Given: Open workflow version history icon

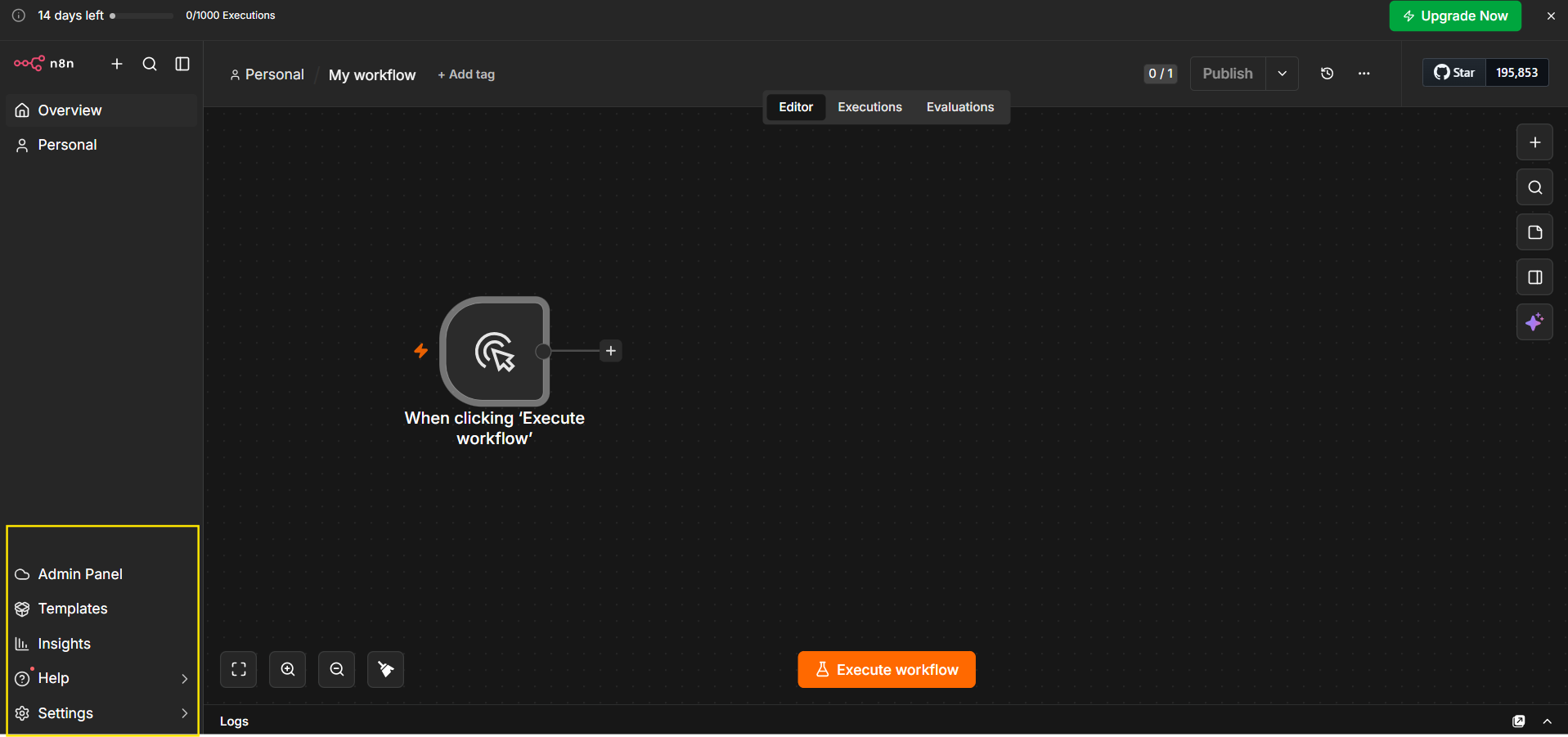Looking at the screenshot, I should point(1327,74).
